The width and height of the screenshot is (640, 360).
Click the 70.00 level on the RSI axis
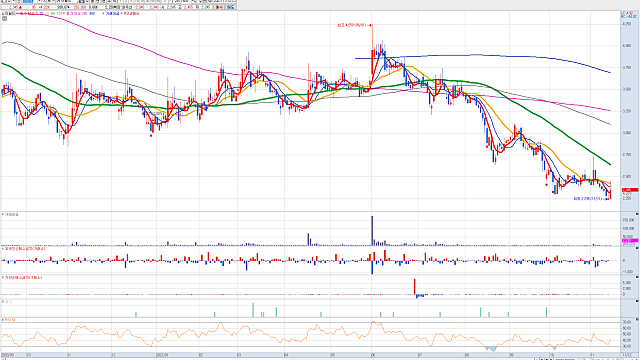pos(627,322)
